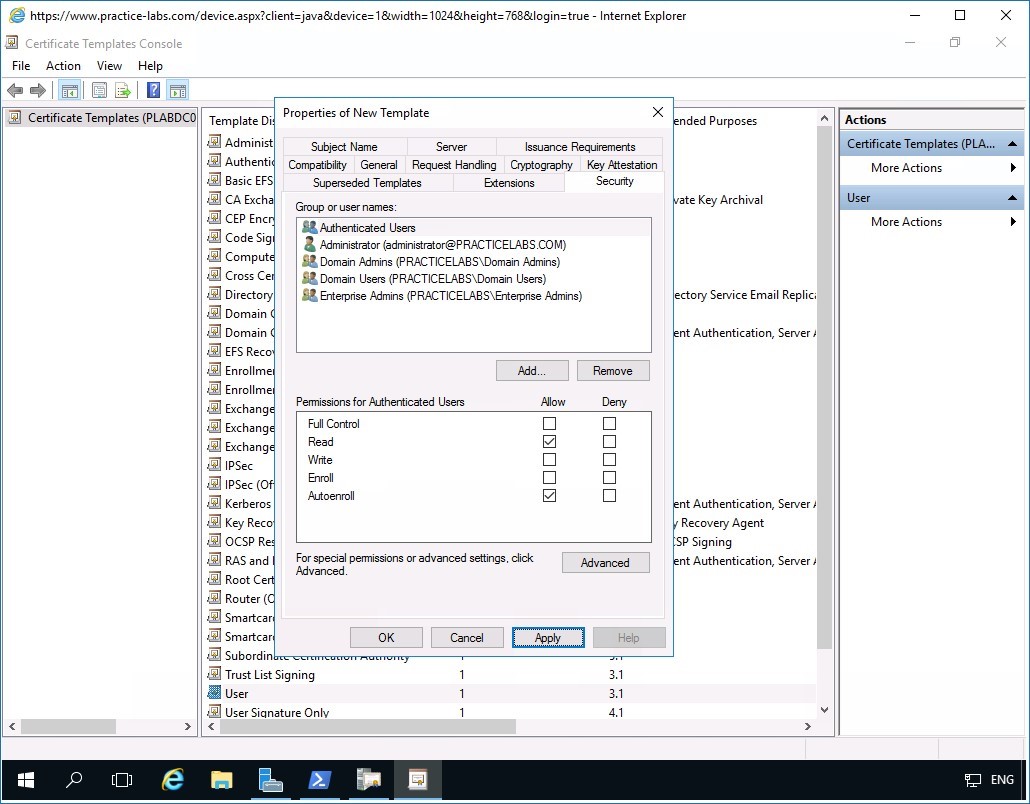Check Allow for Write permission
Screen dimensions: 1030x804
click(549, 460)
